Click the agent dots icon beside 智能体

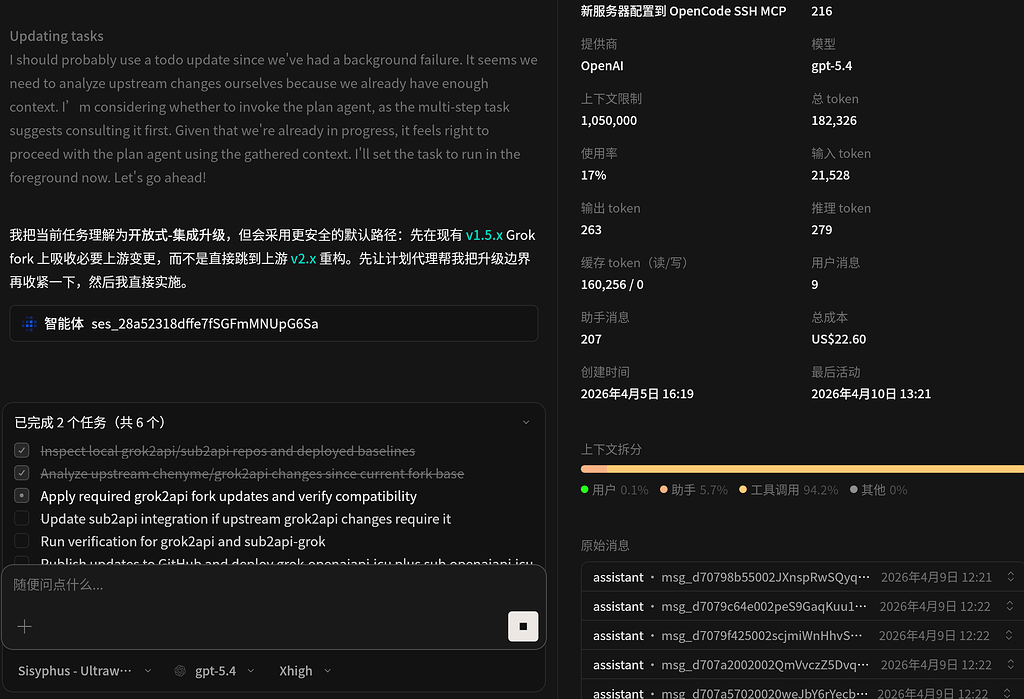[29, 323]
